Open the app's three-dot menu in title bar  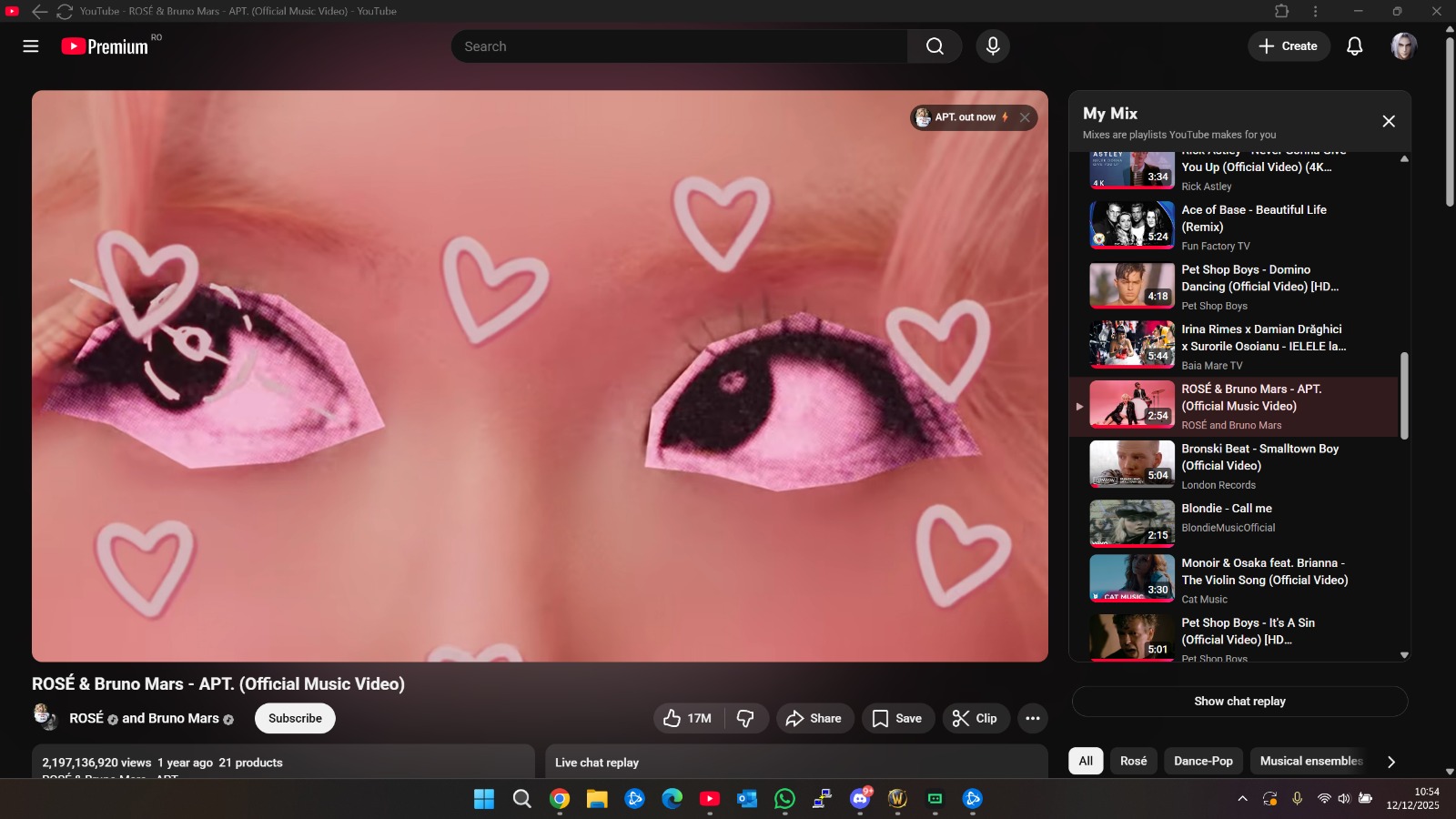coord(1315,11)
